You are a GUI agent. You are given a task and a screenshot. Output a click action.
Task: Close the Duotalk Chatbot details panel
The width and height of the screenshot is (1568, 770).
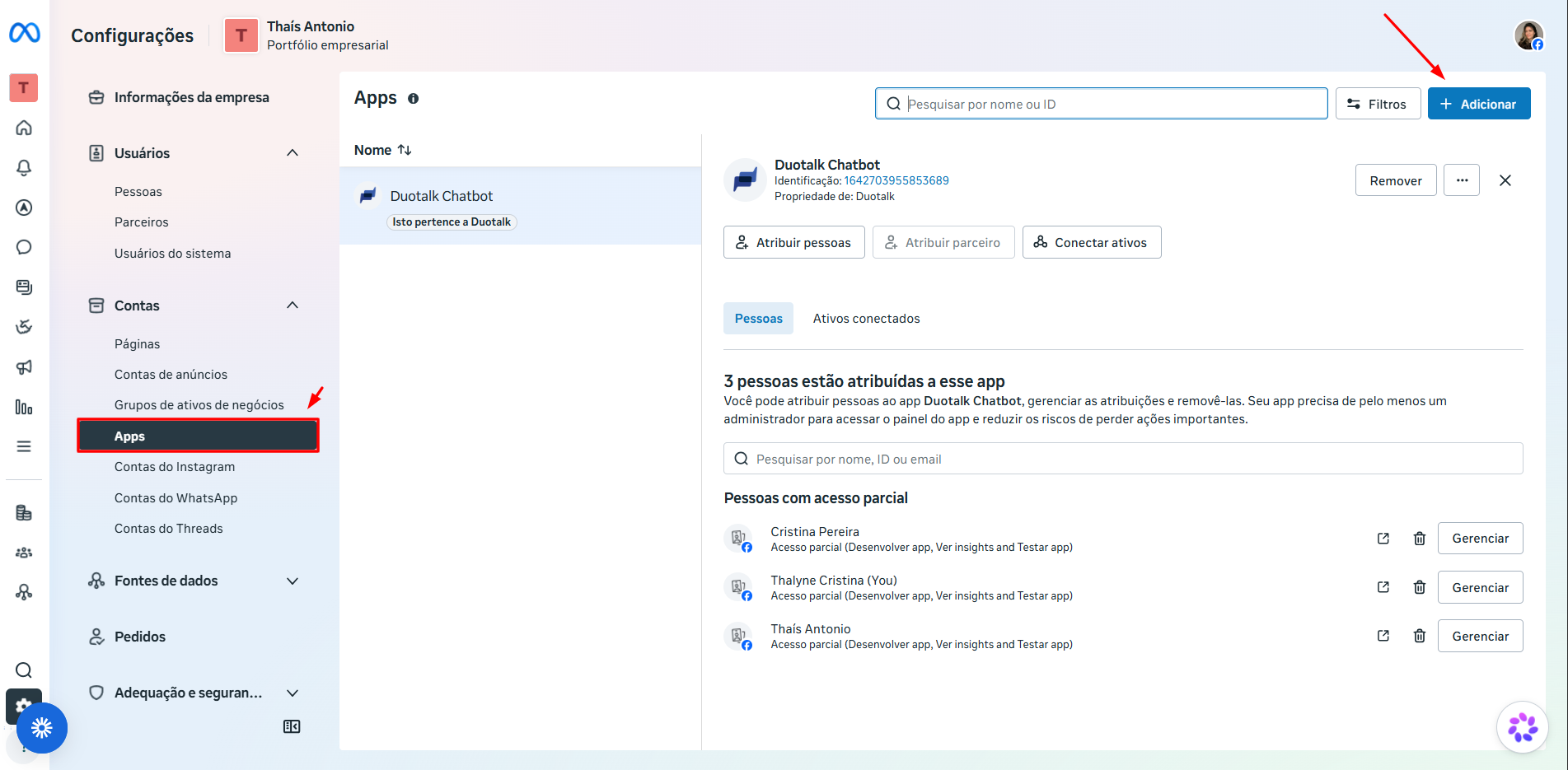[x=1505, y=180]
